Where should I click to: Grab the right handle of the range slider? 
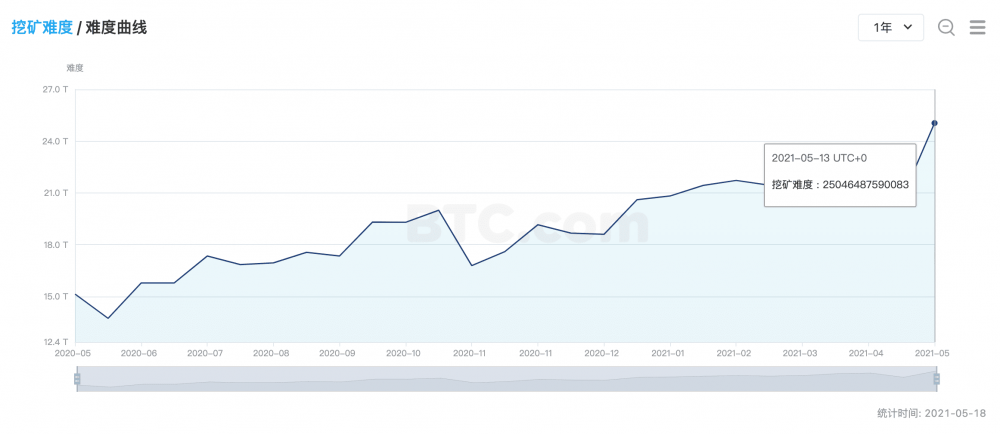click(x=937, y=379)
